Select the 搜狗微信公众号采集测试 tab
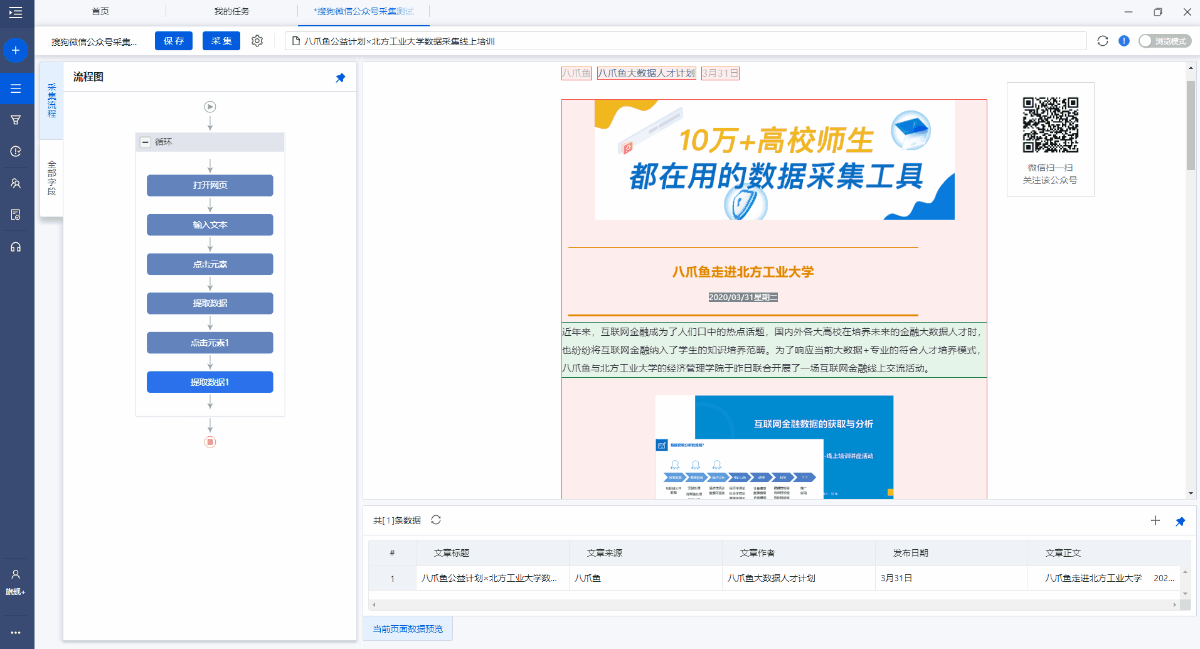The width and height of the screenshot is (1200, 649). (363, 11)
